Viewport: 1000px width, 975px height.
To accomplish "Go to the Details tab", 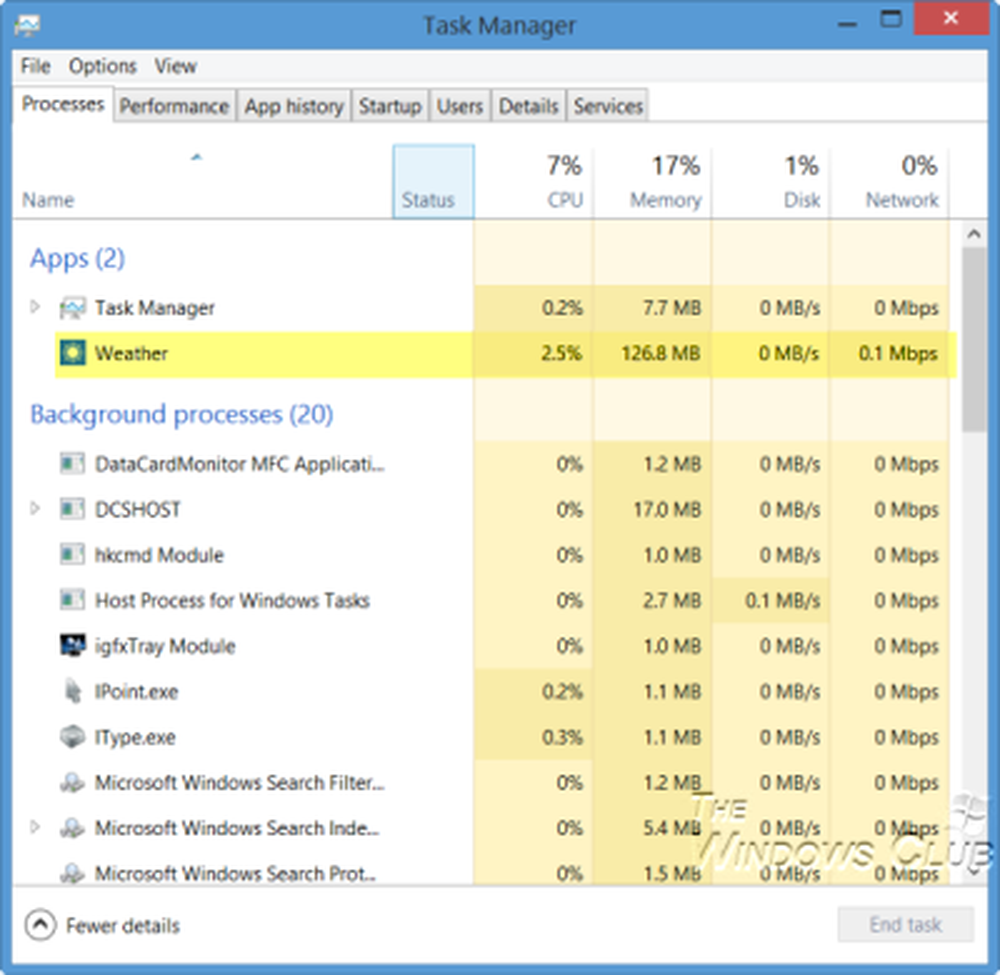I will [528, 106].
